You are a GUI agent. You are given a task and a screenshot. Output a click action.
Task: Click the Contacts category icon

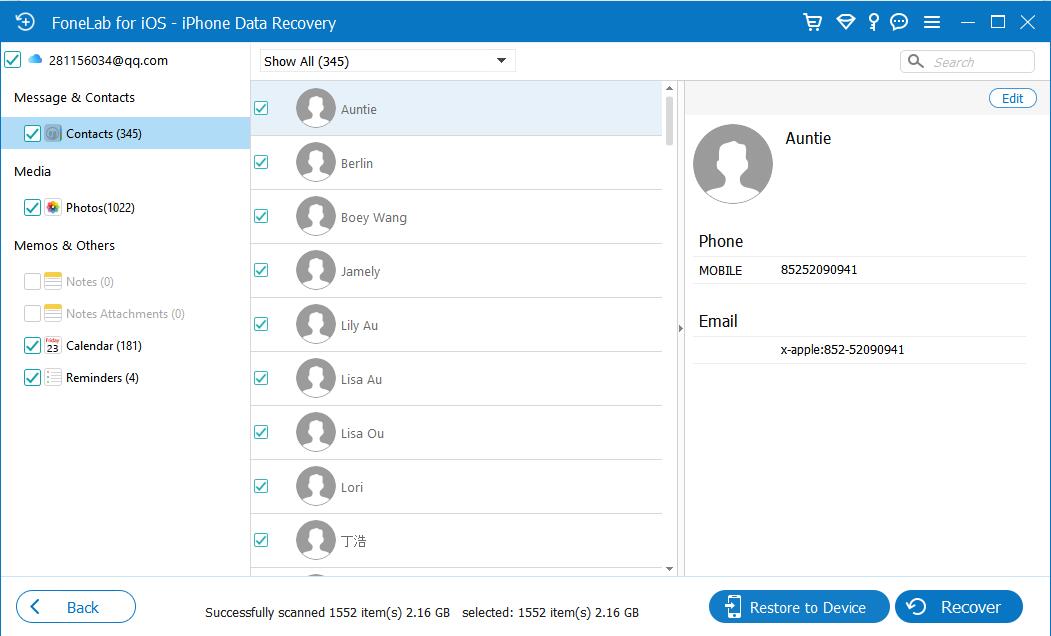coord(53,133)
